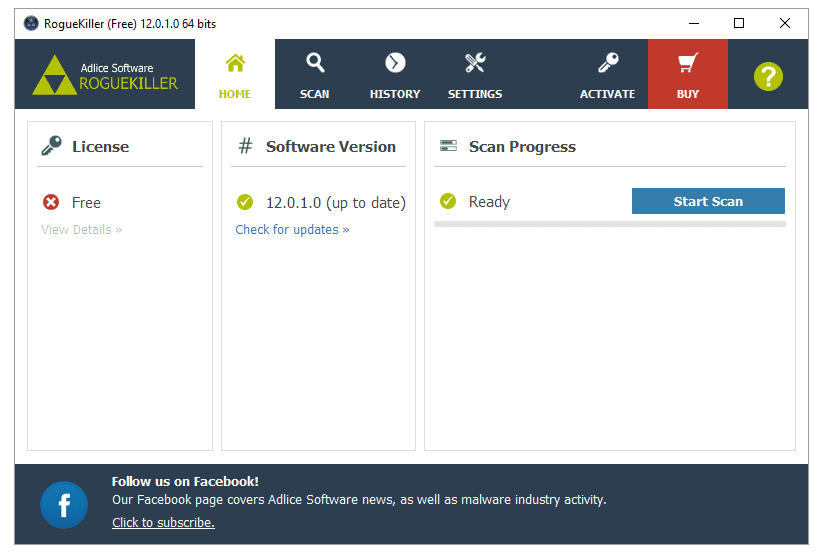This screenshot has height=559, width=817.
Task: Open help with the question mark icon
Action: [x=768, y=76]
